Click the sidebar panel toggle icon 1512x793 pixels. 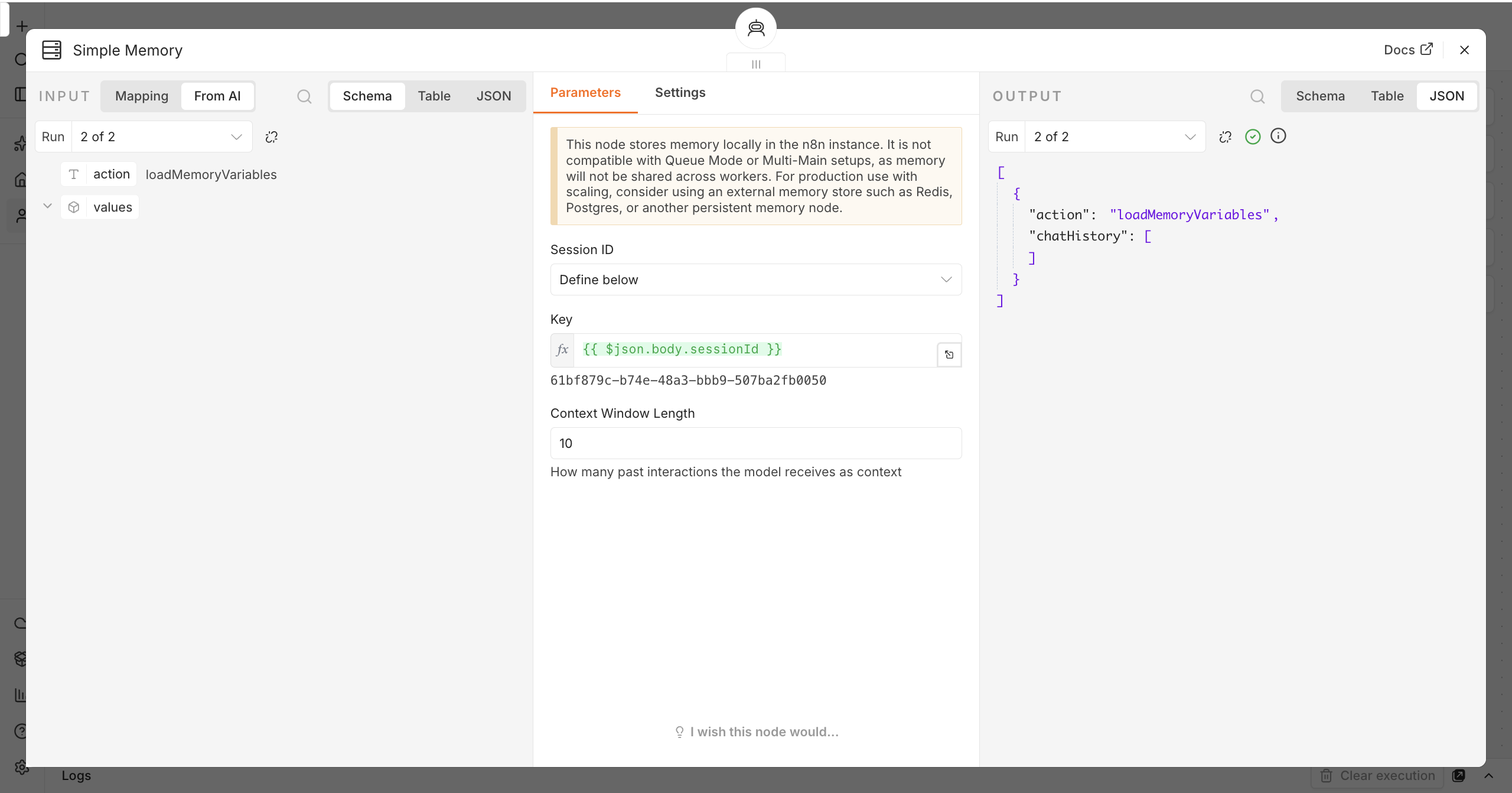[x=21, y=94]
